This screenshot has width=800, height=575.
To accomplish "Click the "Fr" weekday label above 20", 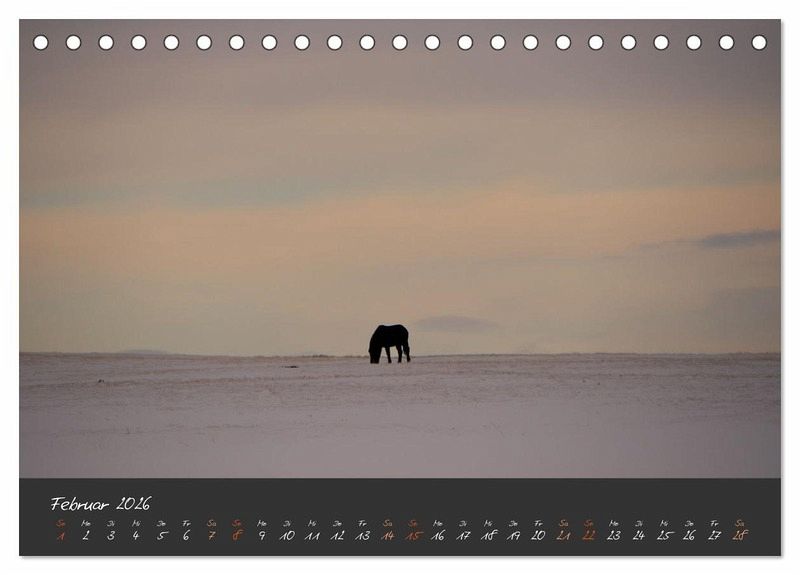I will coord(538,523).
